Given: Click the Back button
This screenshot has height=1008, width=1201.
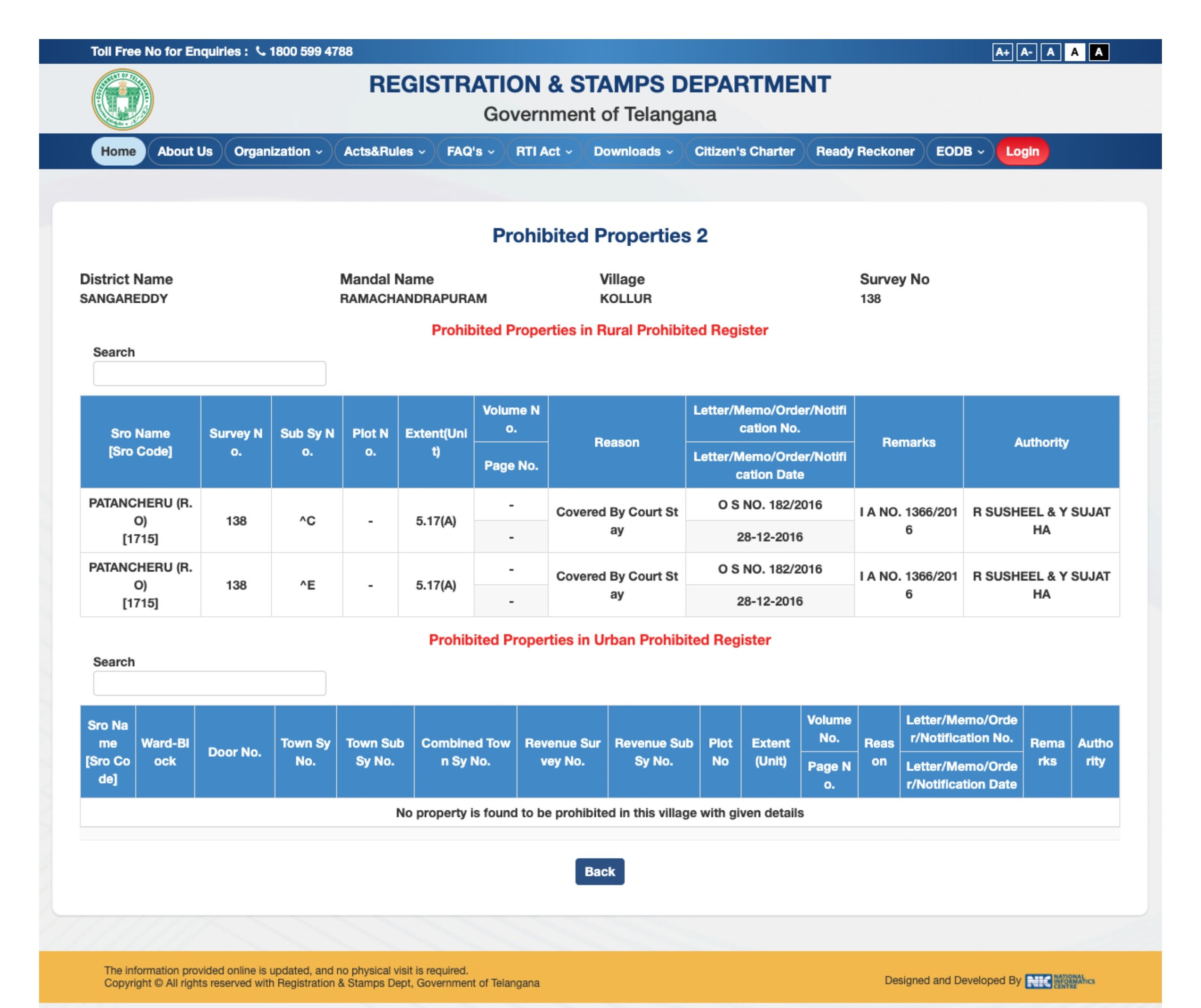Looking at the screenshot, I should [600, 871].
